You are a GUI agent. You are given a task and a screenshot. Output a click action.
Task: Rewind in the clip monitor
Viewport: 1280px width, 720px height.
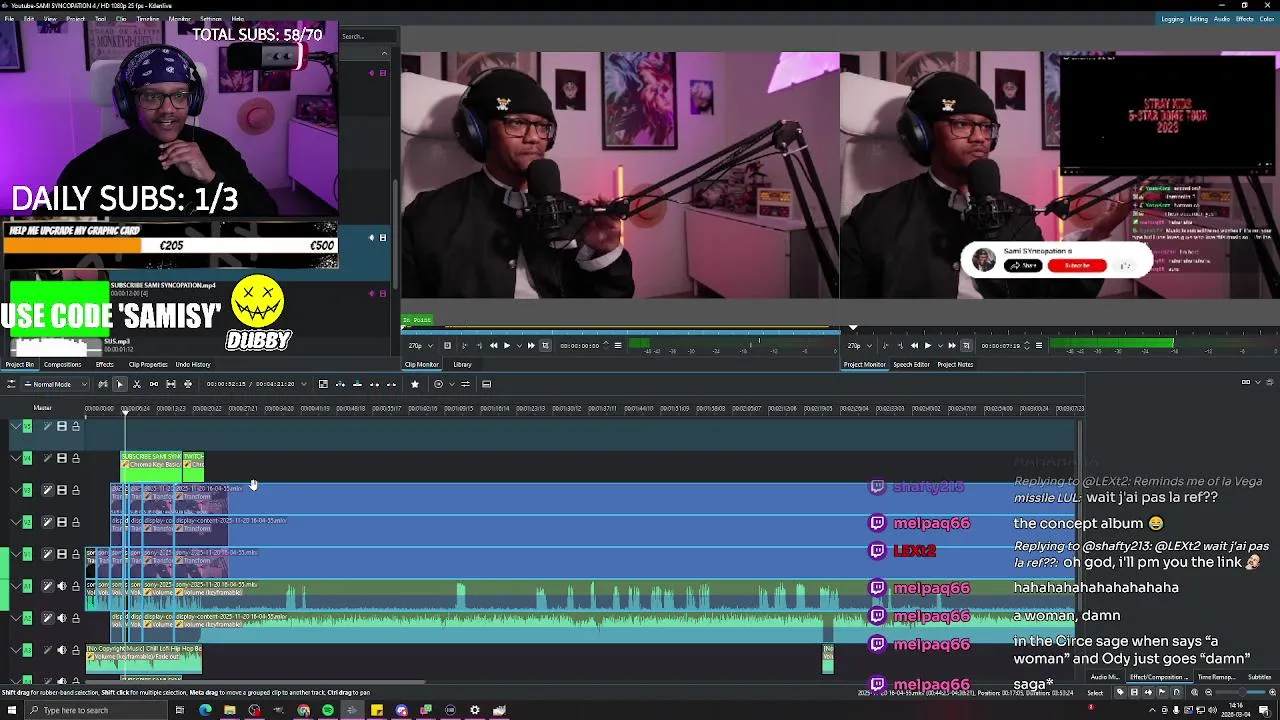tap(493, 346)
